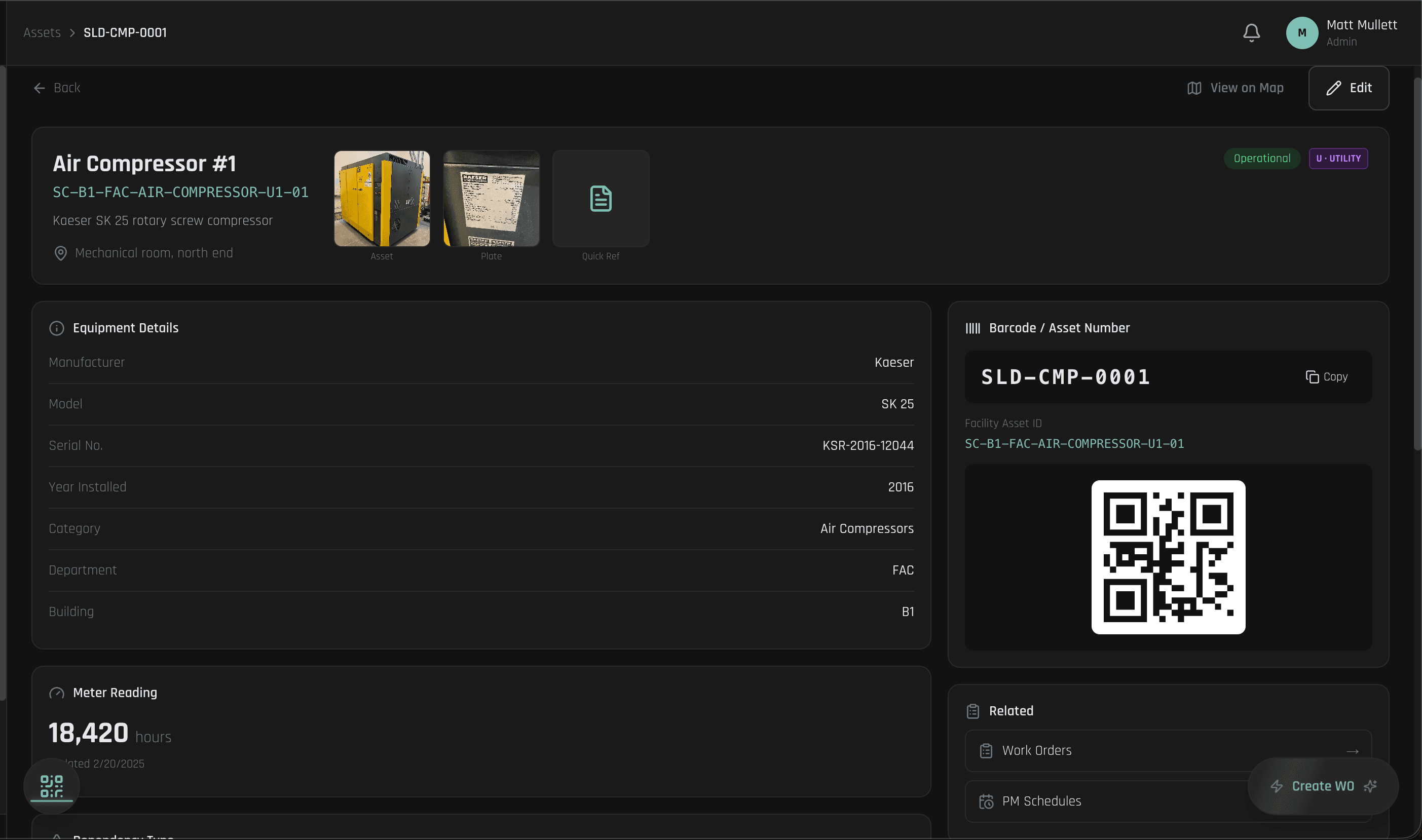This screenshot has width=1422, height=840.
Task: Open related Work Orders
Action: coord(1168,750)
